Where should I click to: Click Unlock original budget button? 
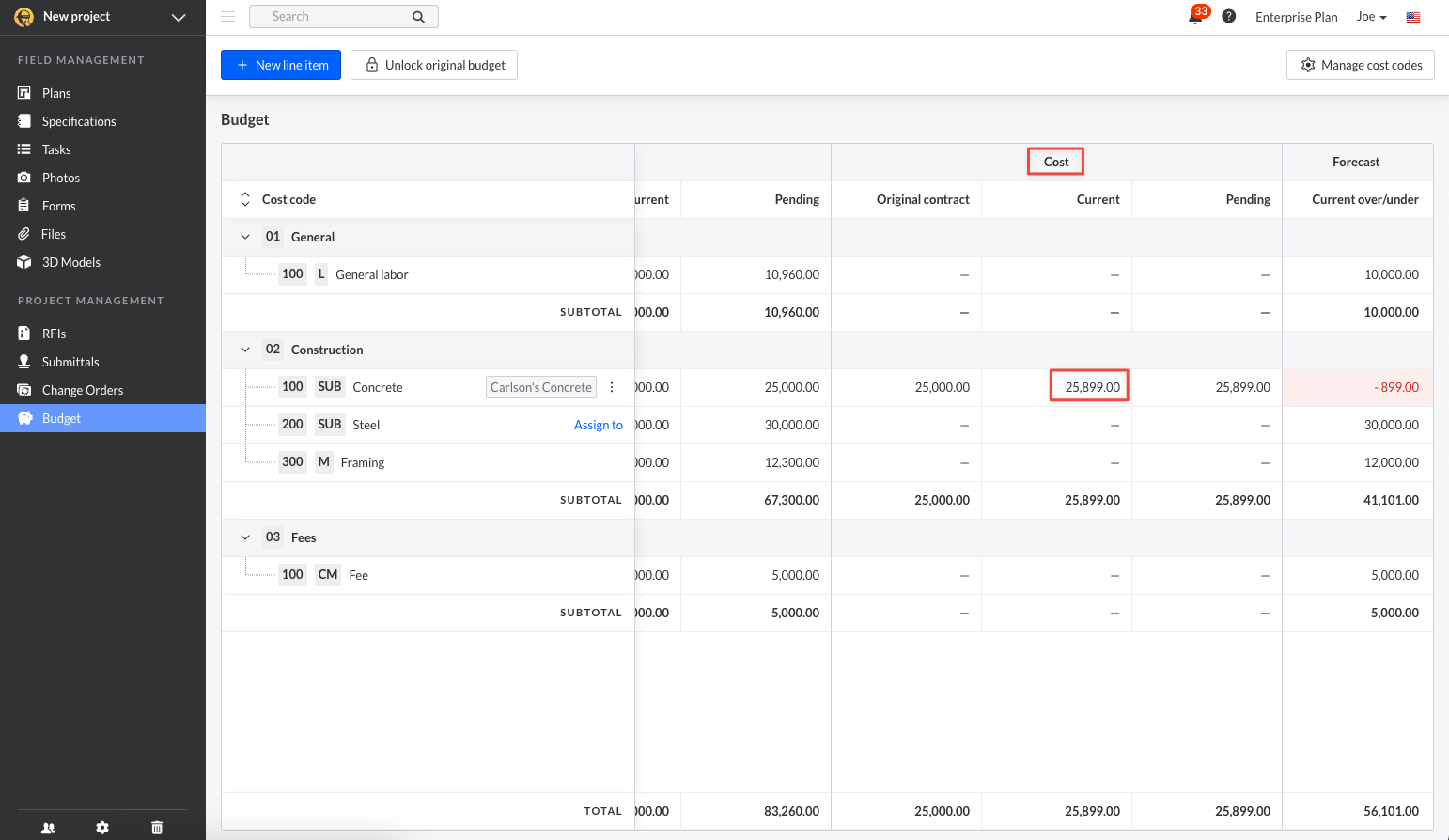click(x=434, y=65)
